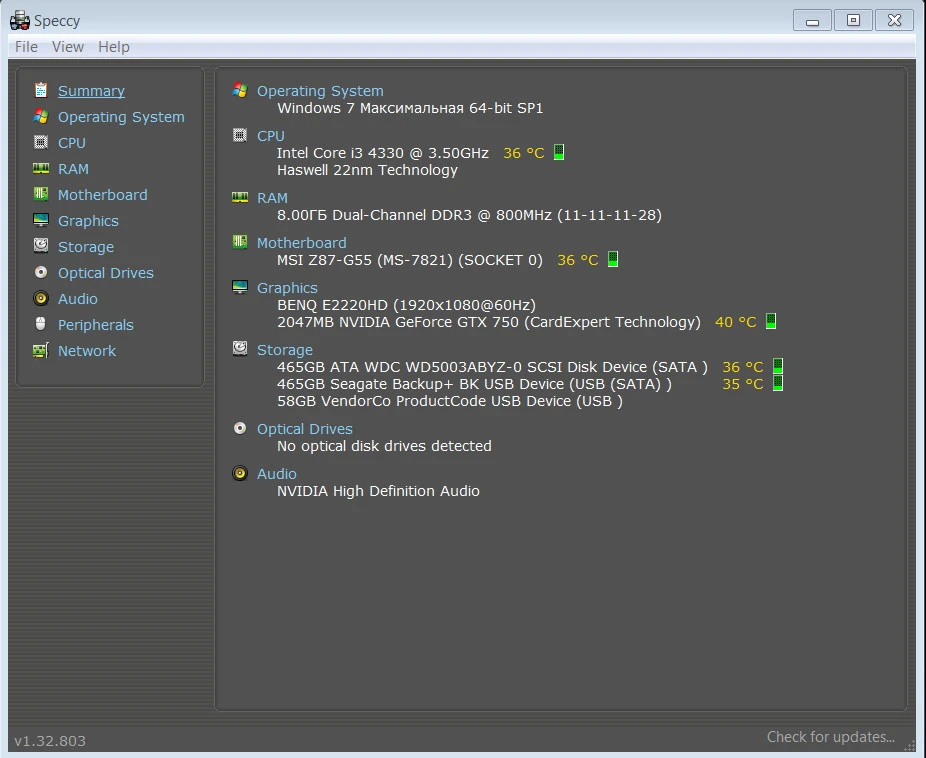This screenshot has height=758, width=926.
Task: Click the Optical Drives disc icon in sidebar
Action: 41,272
